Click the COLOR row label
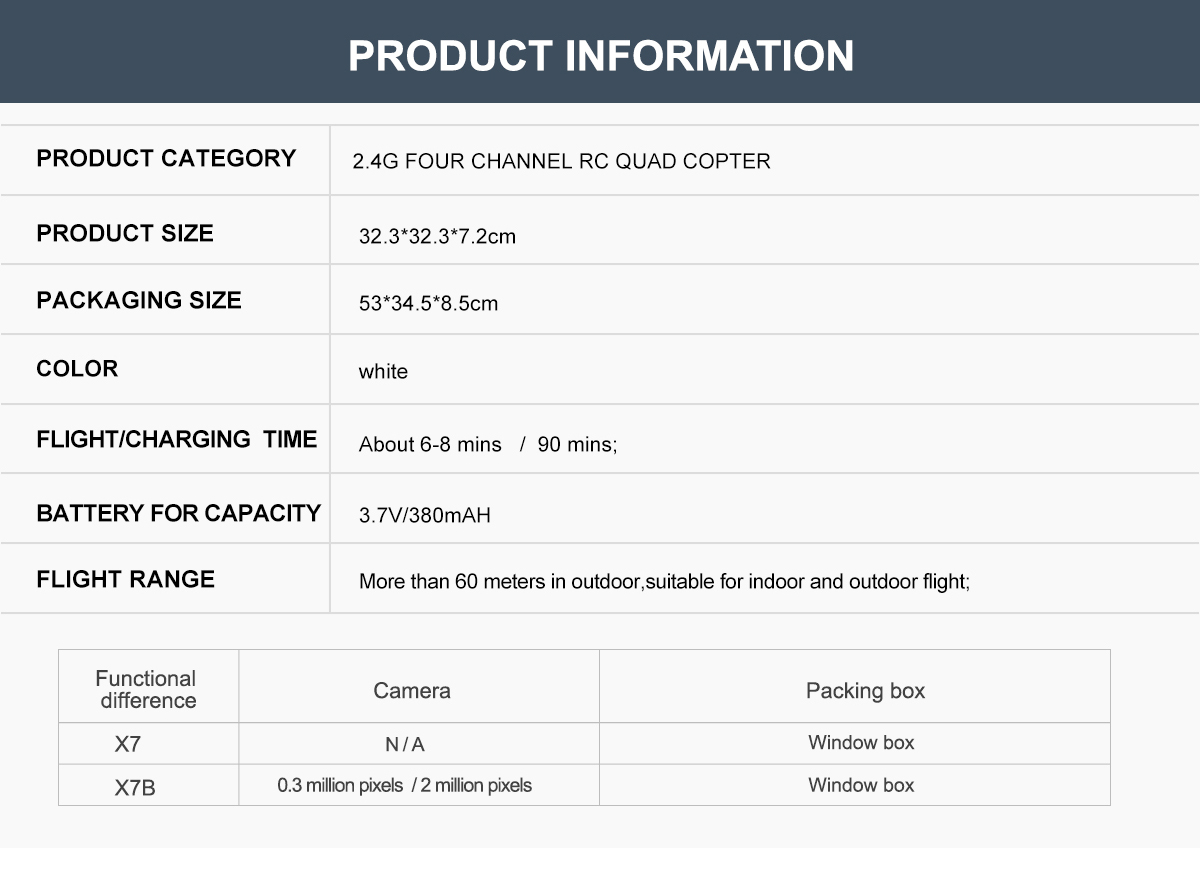The height and width of the screenshot is (876, 1200). click(77, 369)
